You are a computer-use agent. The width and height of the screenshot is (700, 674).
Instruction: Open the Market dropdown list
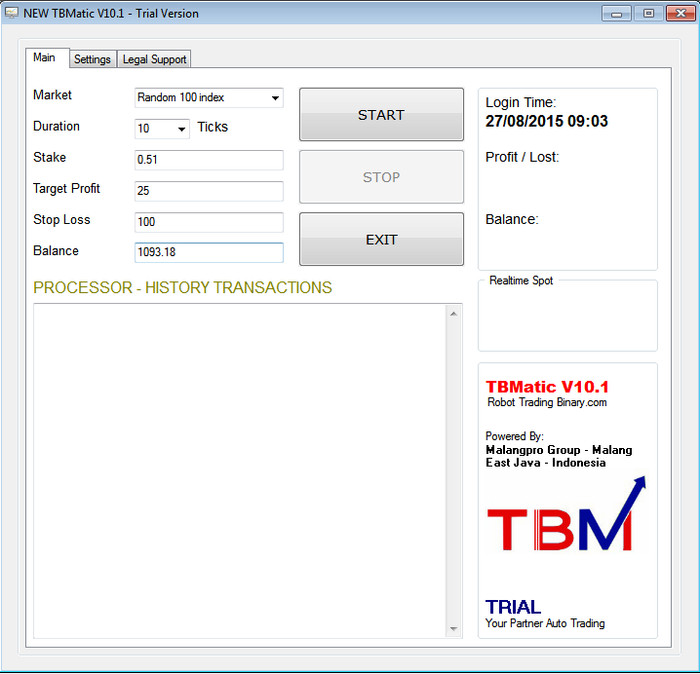click(275, 98)
